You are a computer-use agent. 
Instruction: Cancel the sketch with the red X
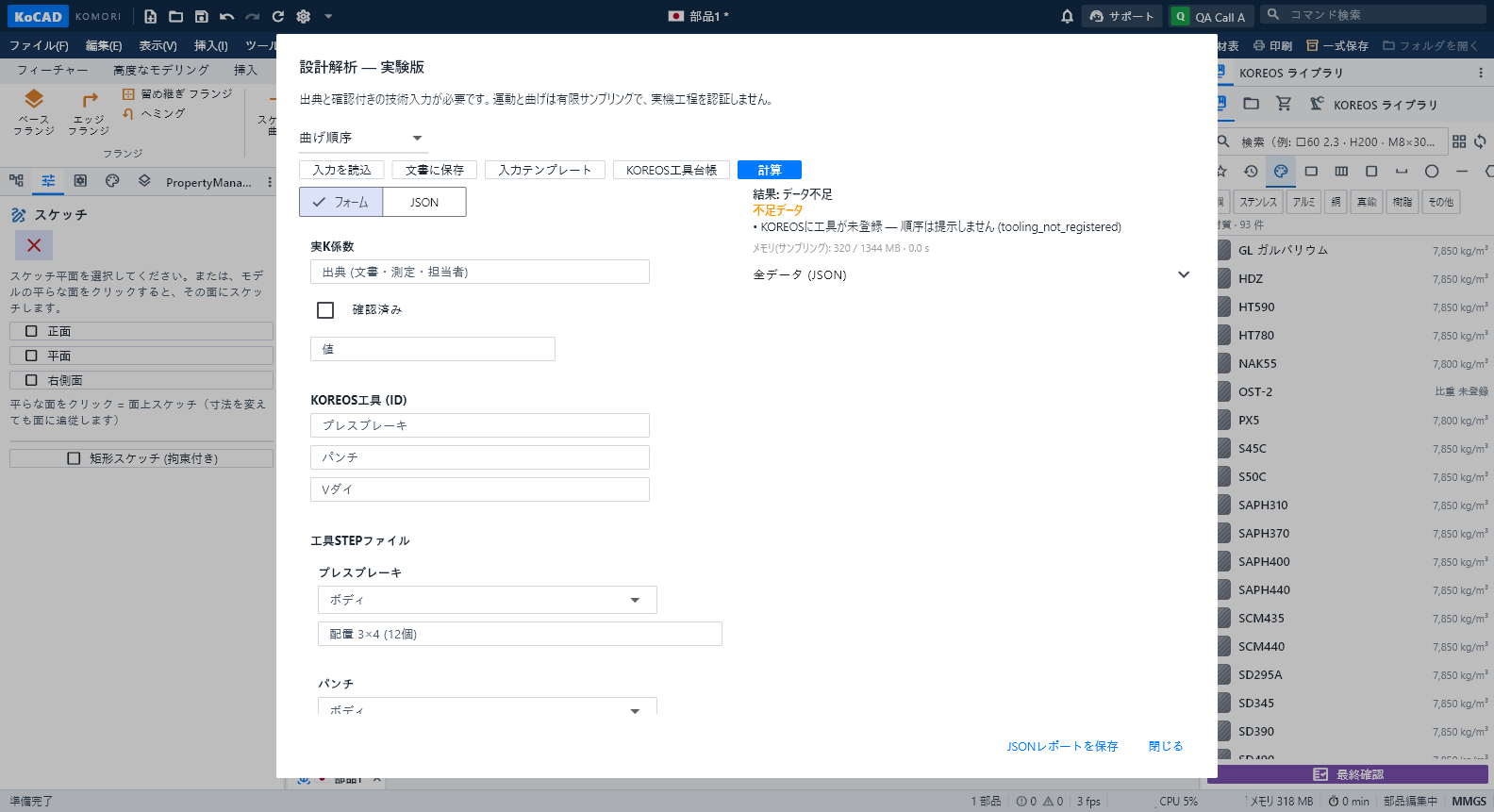34,245
